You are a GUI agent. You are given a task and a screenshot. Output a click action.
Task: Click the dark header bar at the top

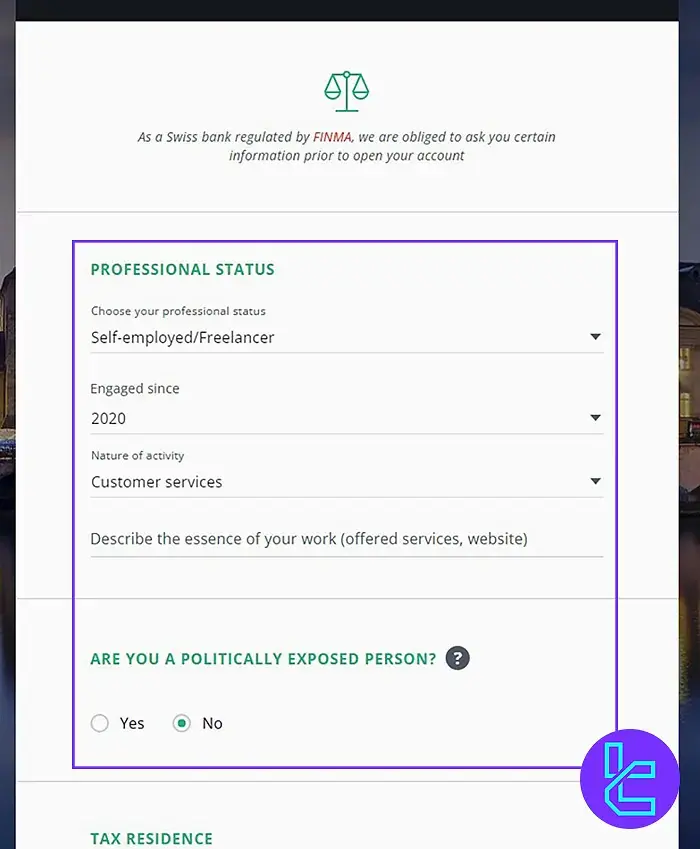click(x=350, y=10)
